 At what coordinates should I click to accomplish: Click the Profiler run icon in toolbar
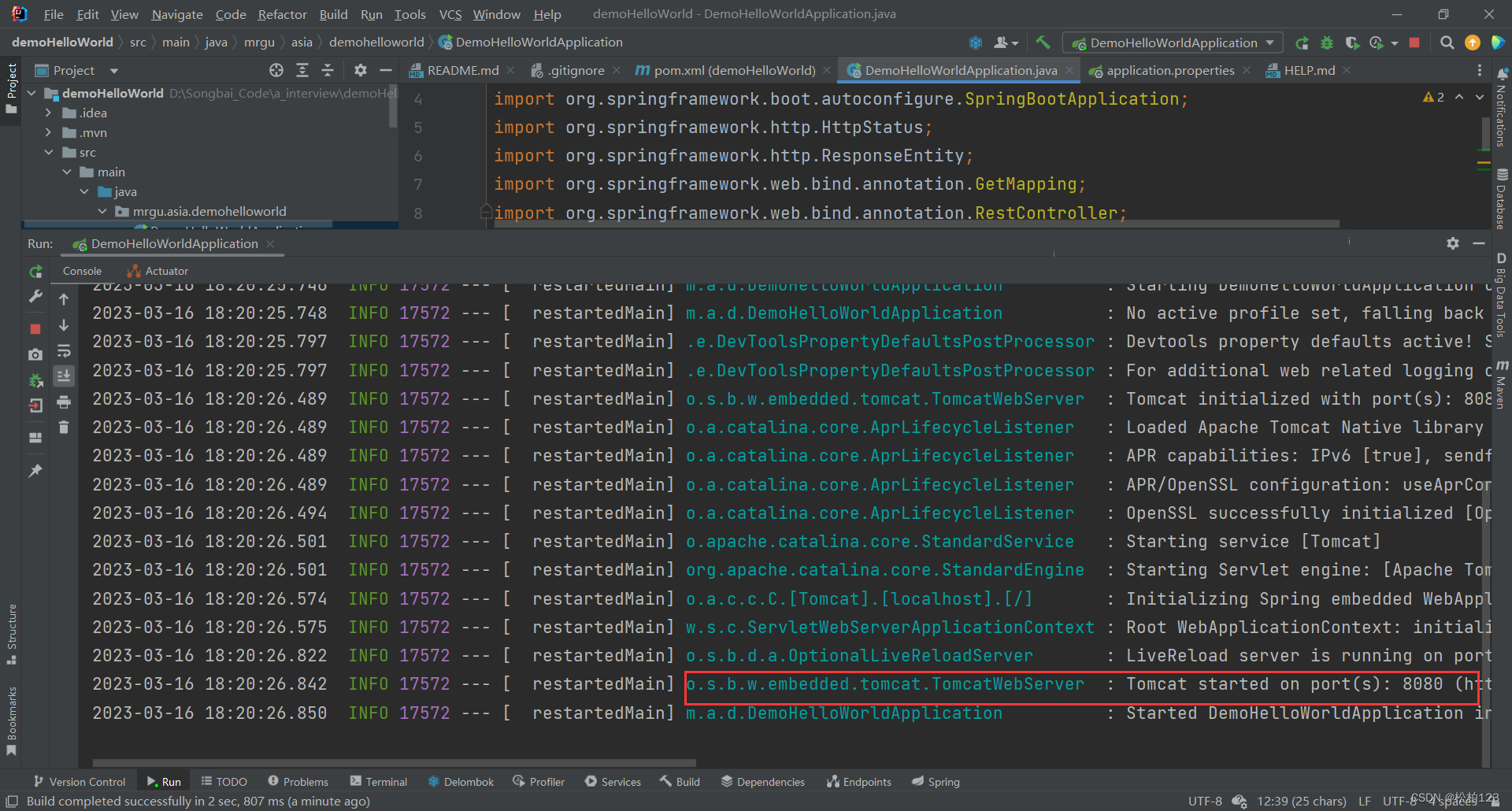click(1377, 43)
